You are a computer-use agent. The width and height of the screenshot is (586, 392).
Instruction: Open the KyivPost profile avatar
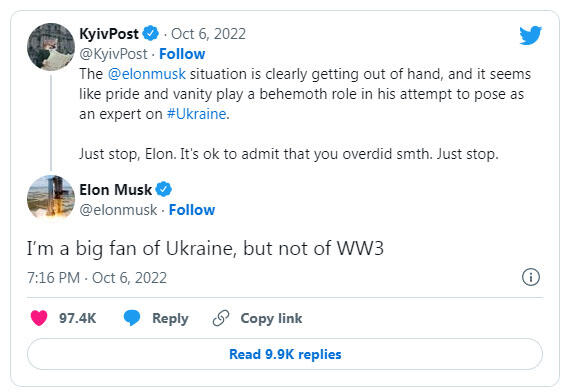51,47
